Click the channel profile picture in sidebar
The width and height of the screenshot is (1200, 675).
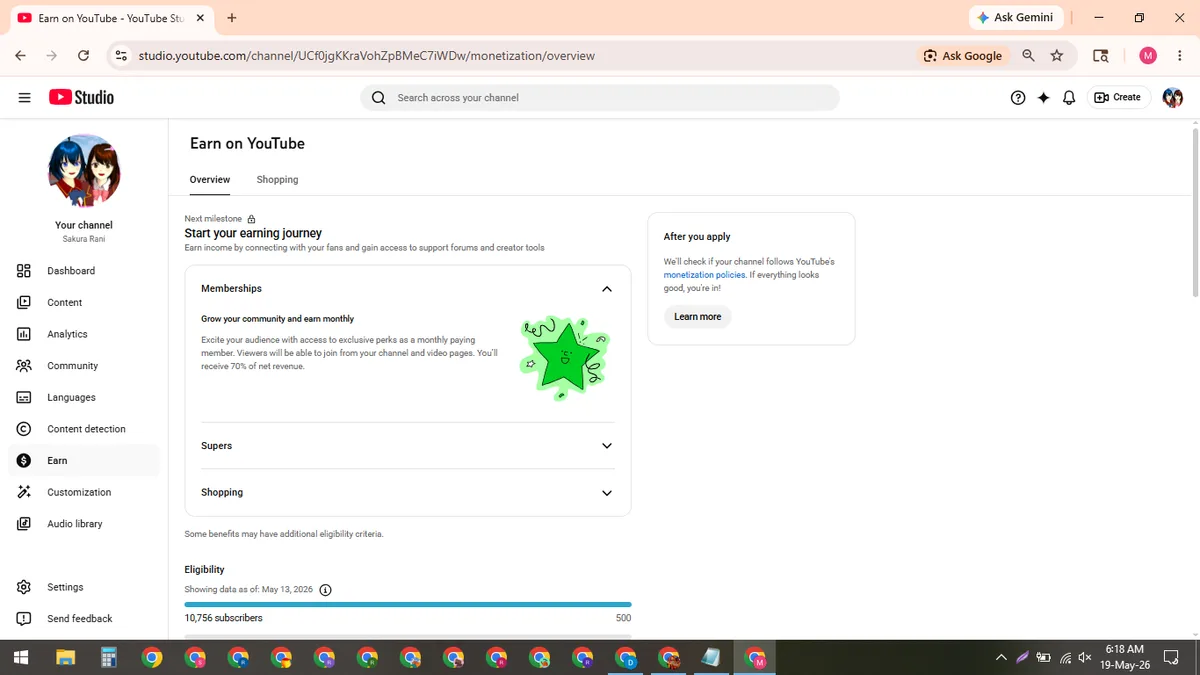pos(84,170)
